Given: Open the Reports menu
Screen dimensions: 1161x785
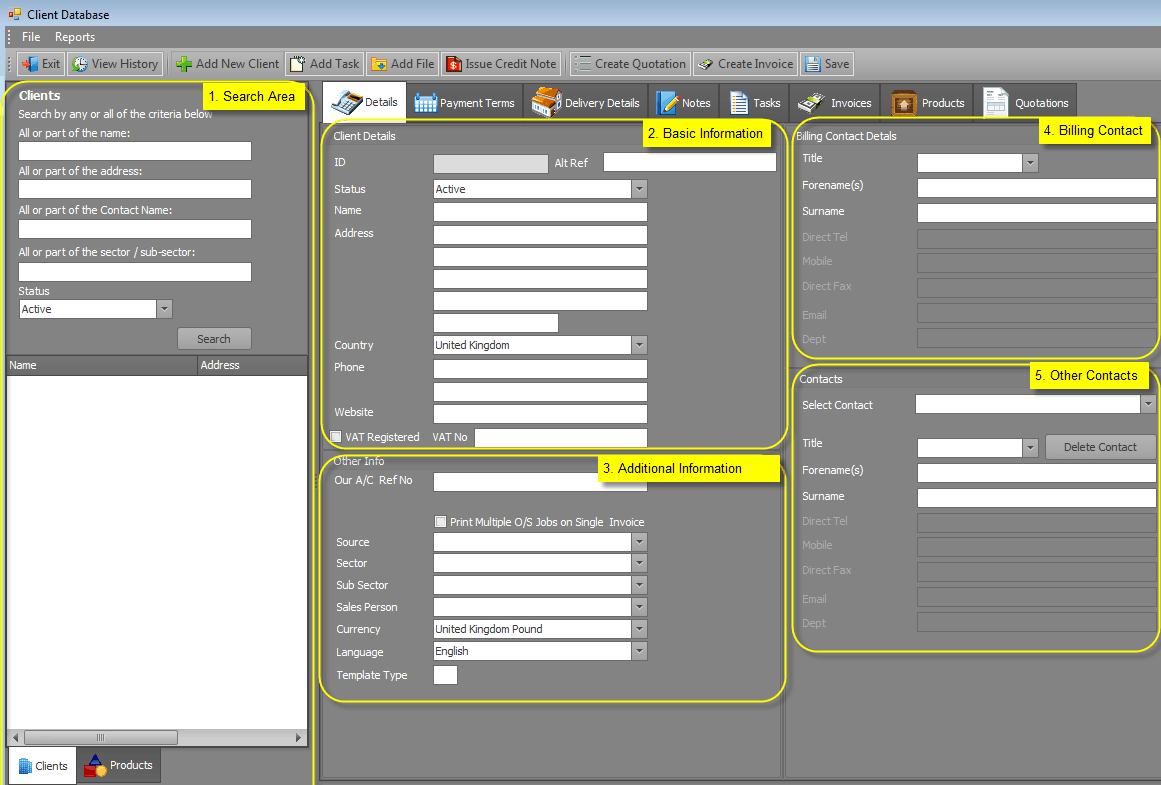Looking at the screenshot, I should 75,36.
